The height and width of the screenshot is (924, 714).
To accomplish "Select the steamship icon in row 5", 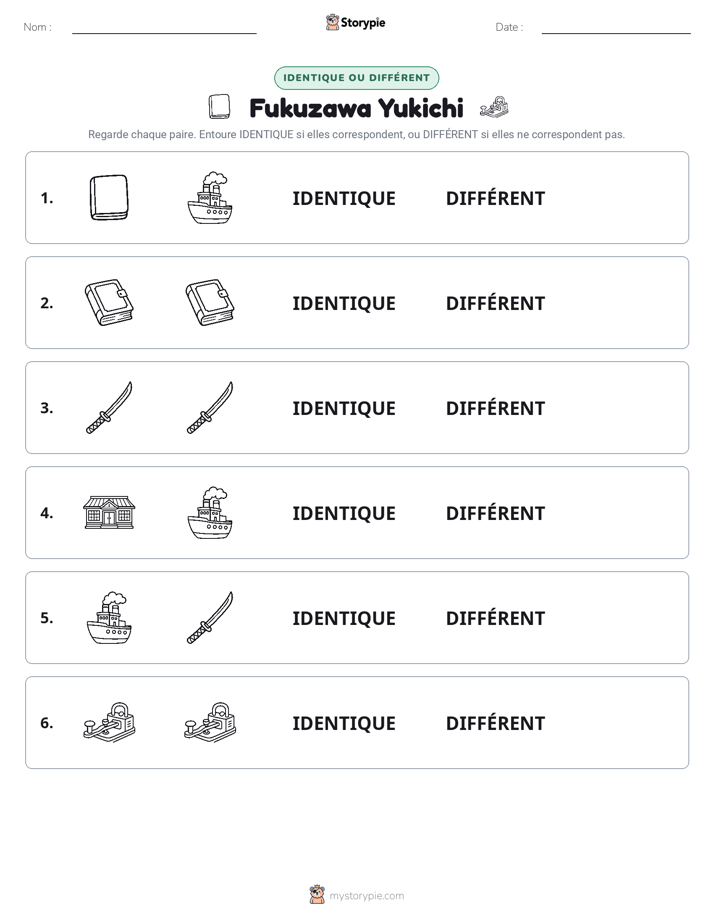I will pyautogui.click(x=109, y=618).
